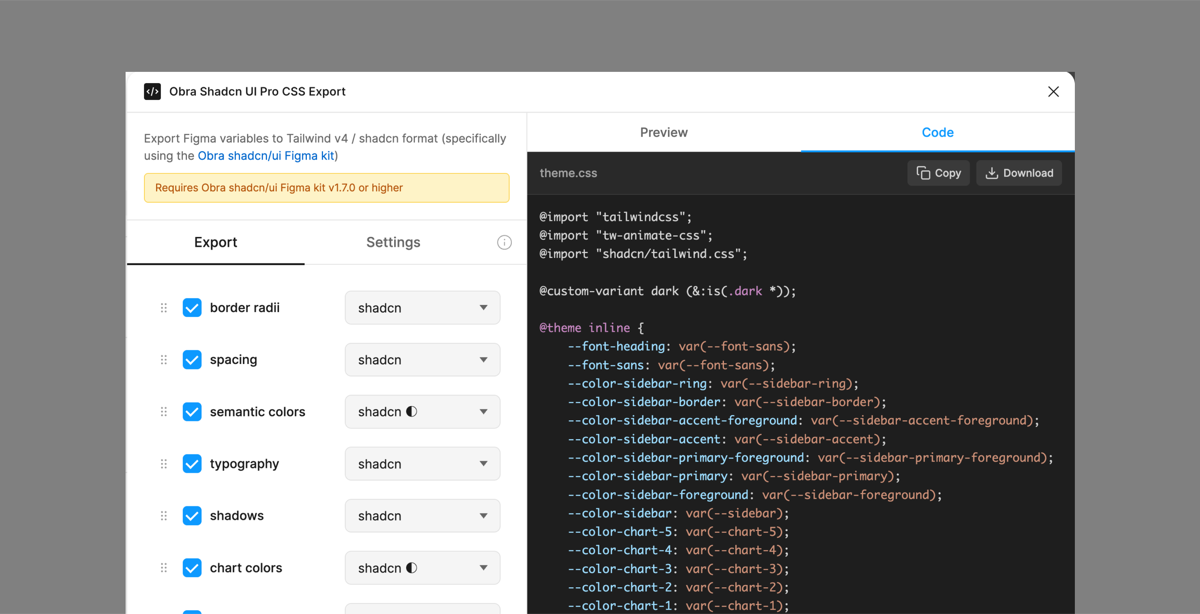Grab the drag handle next to chart colors
Image resolution: width=1200 pixels, height=614 pixels.
coord(163,567)
